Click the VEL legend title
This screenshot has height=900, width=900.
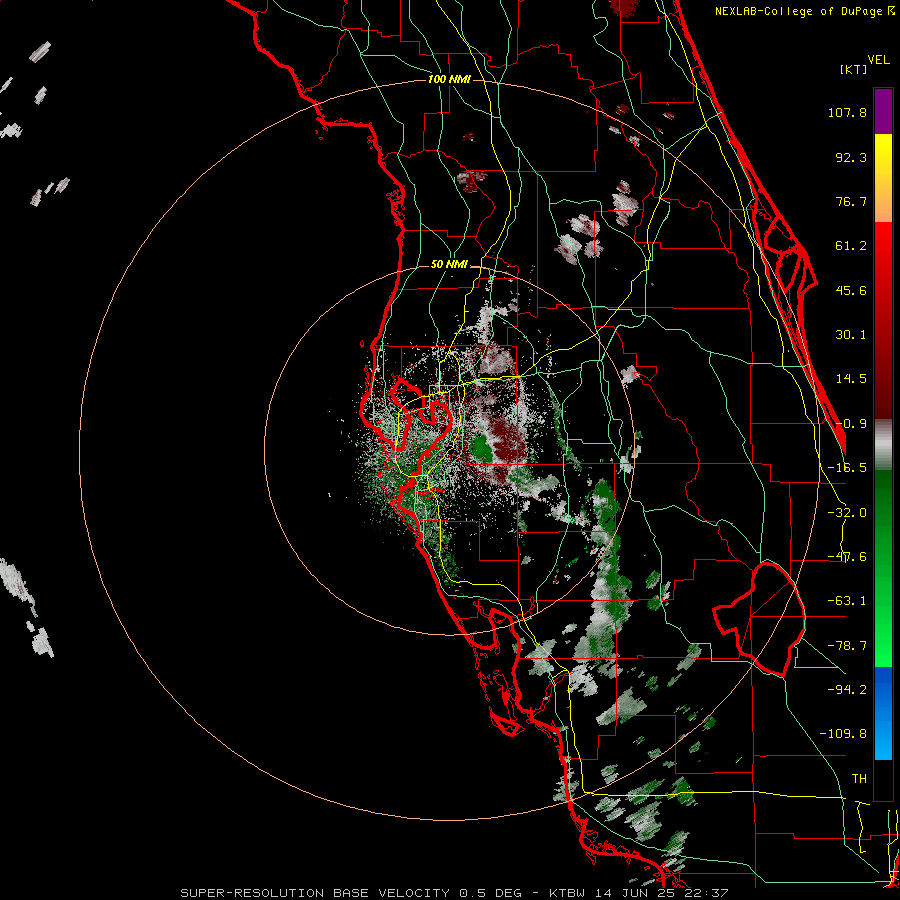point(878,60)
